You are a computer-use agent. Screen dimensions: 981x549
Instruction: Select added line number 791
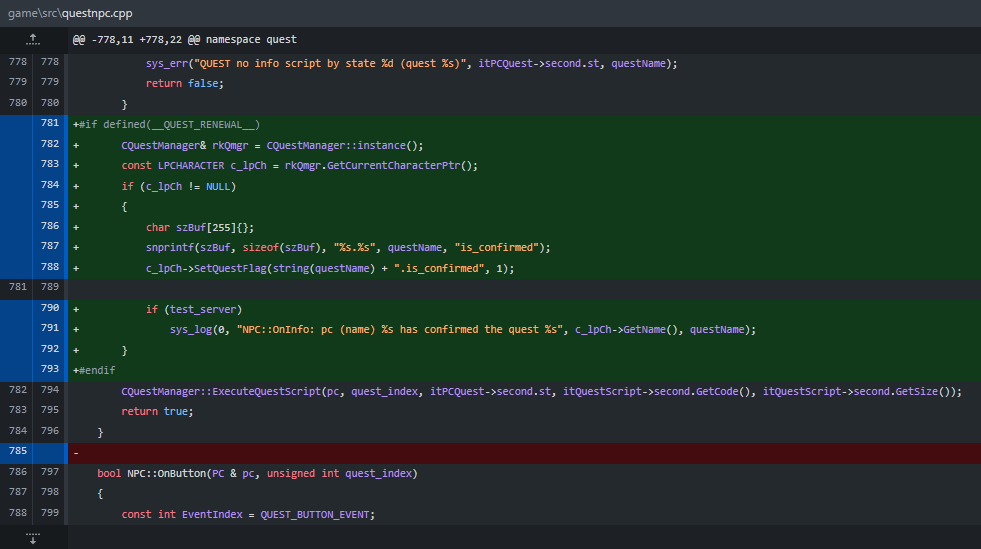50,329
